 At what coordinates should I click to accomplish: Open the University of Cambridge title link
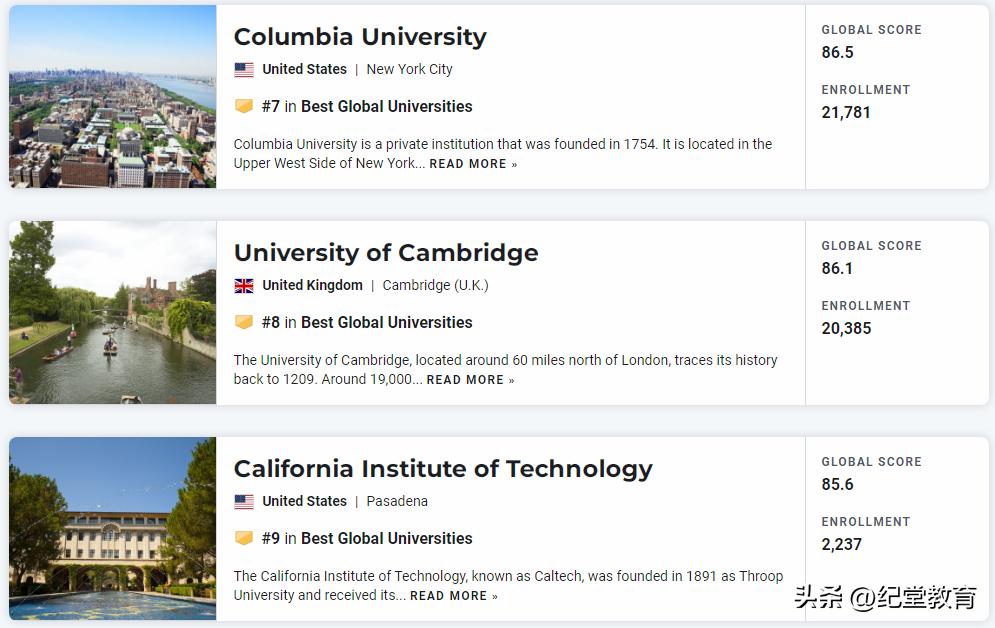pyautogui.click(x=386, y=253)
